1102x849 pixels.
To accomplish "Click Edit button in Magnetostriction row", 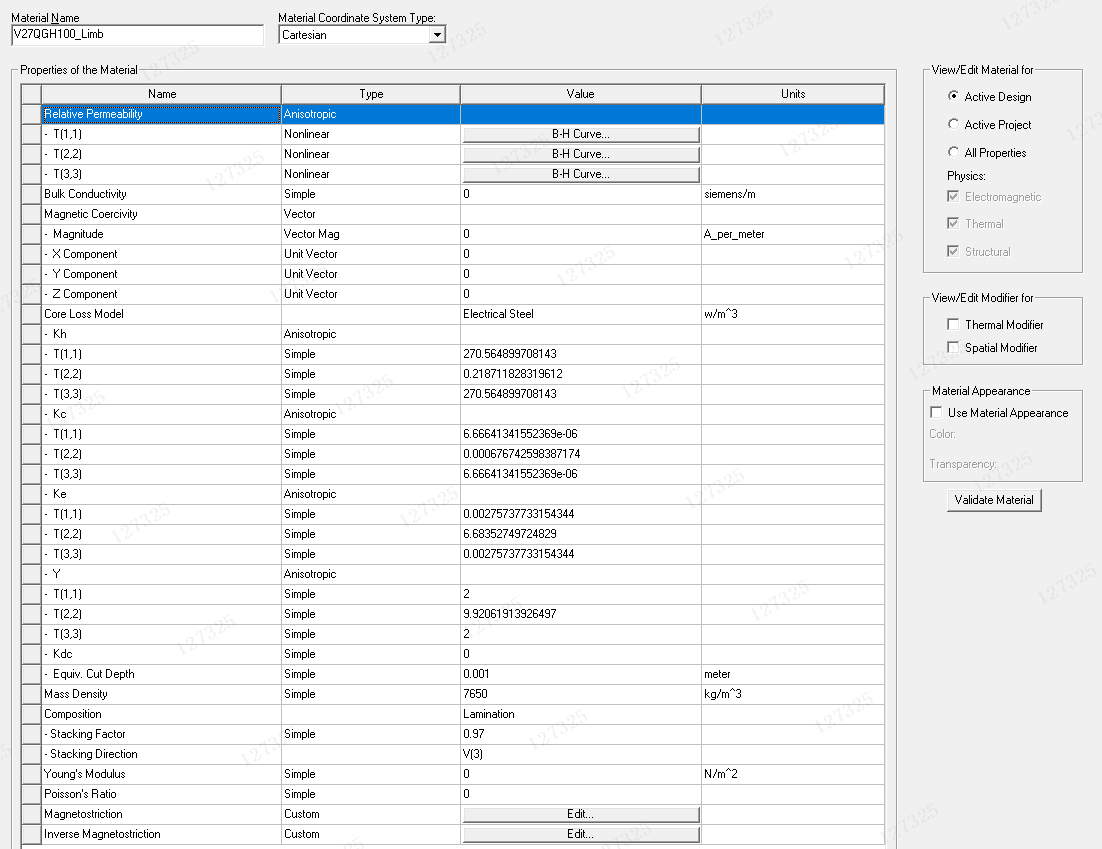I will (581, 814).
